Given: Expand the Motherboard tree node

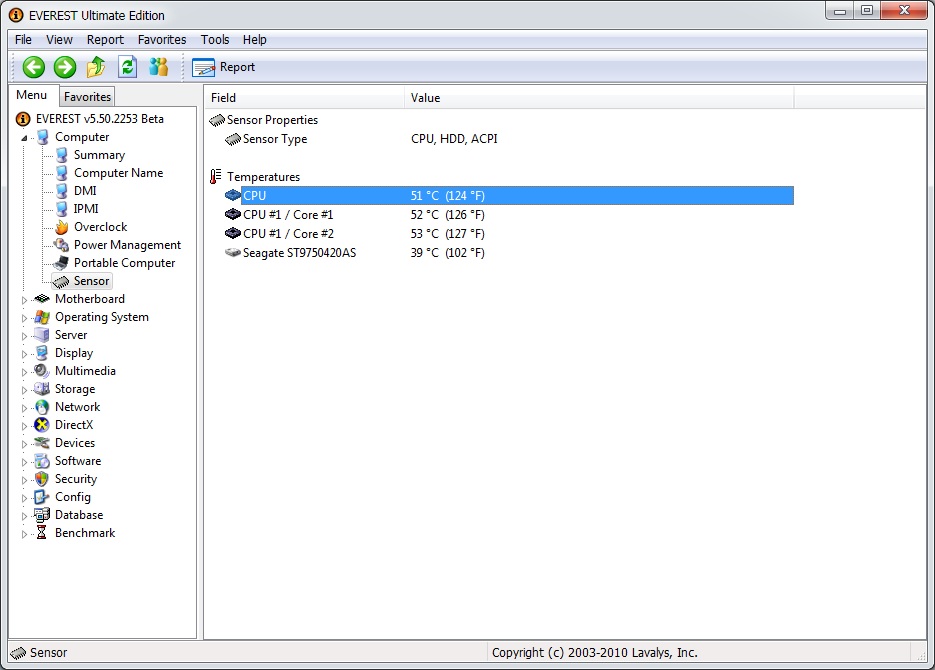Looking at the screenshot, I should click(x=25, y=300).
